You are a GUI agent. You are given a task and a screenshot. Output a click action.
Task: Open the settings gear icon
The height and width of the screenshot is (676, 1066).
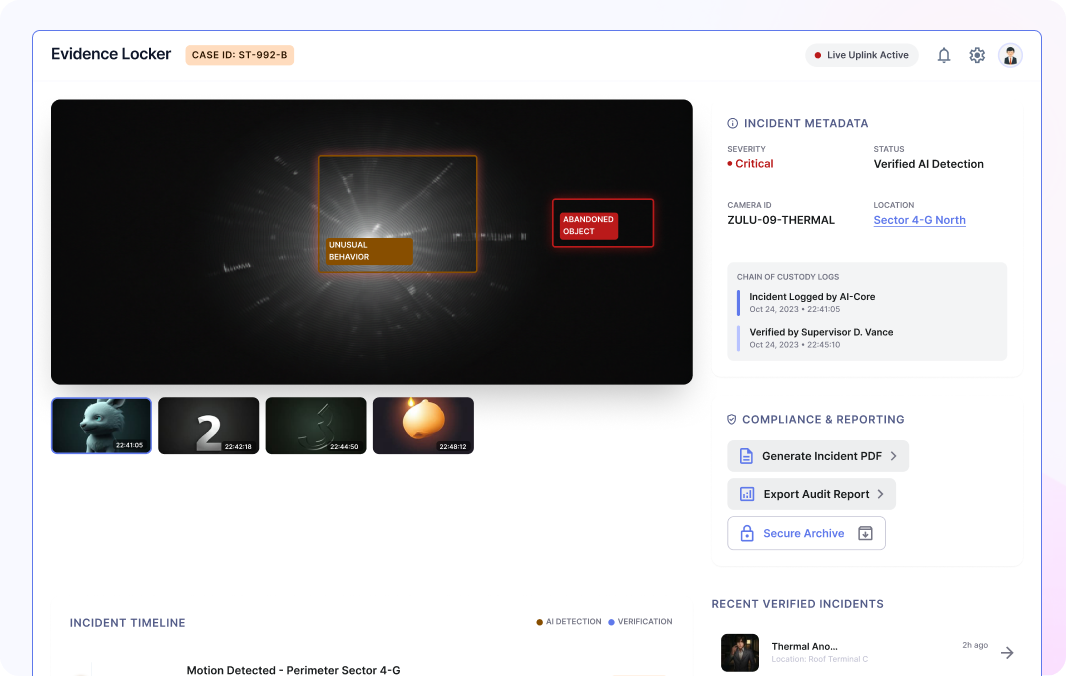coord(977,55)
